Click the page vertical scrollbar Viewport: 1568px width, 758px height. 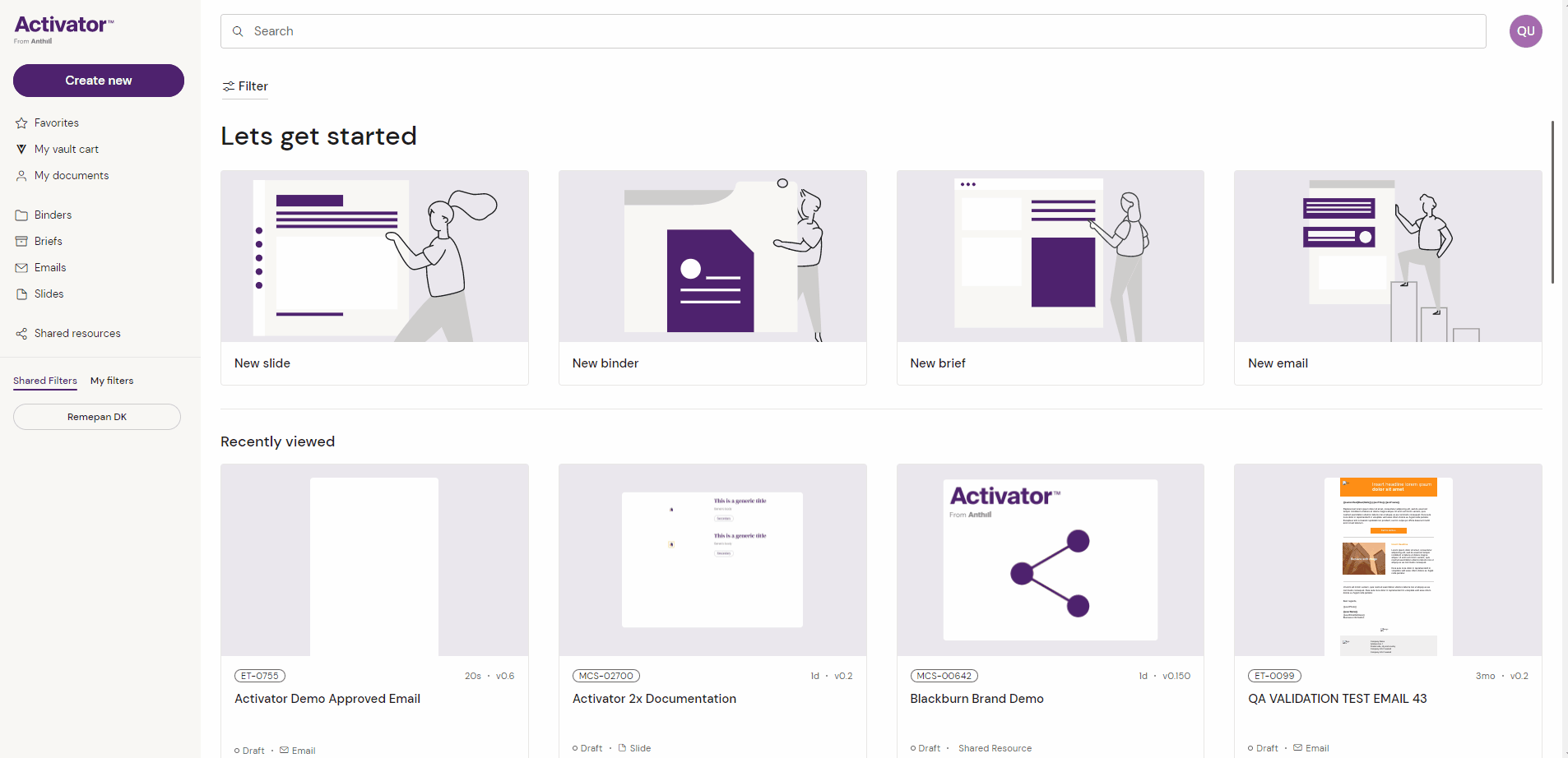click(1552, 201)
